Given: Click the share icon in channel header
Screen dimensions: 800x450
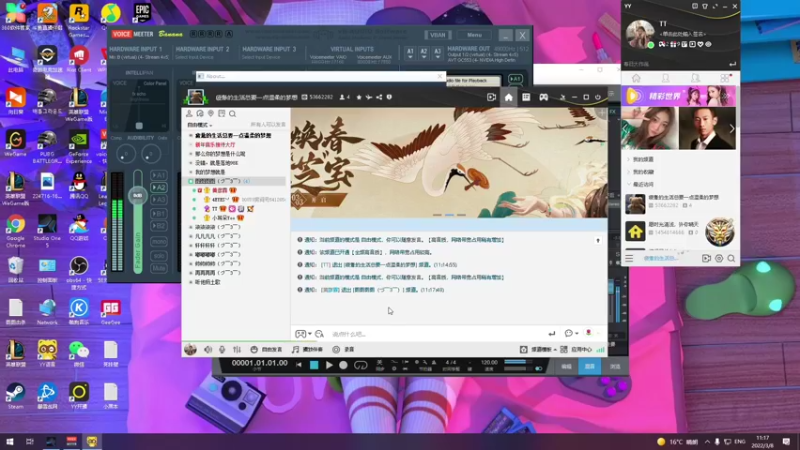Looking at the screenshot, I should coord(379,97).
